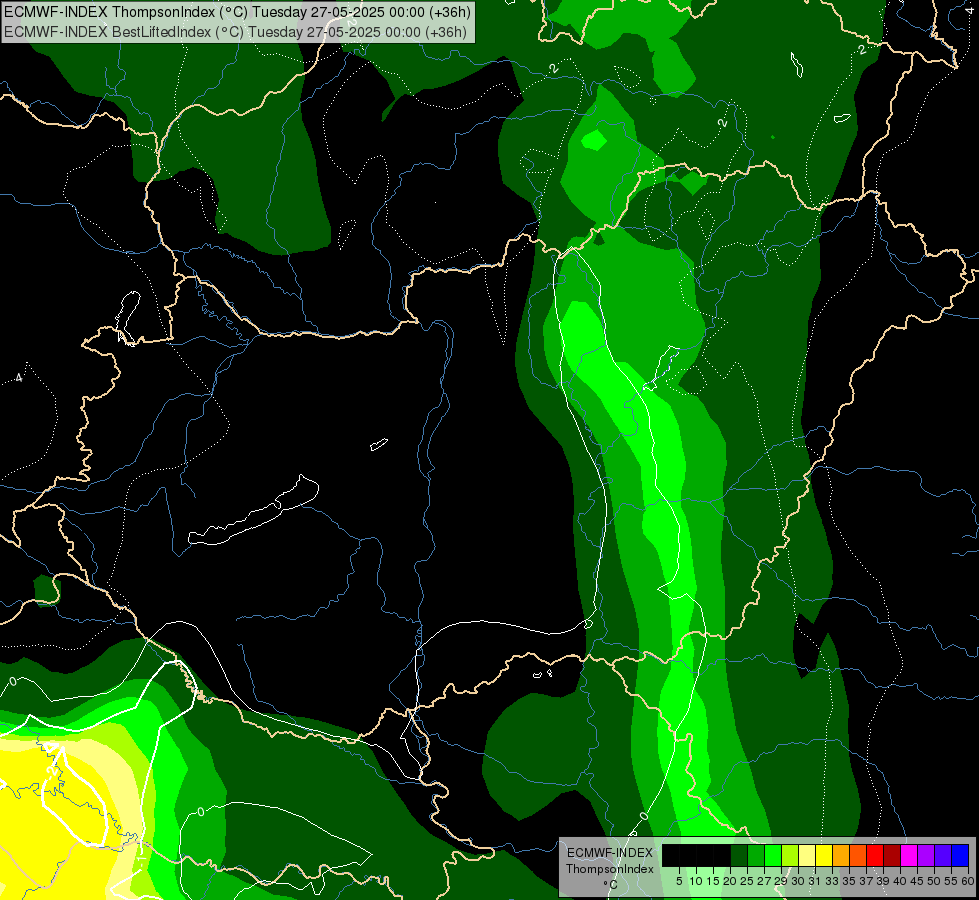Screen dimensions: 979x900
Task: Click the legend tick label 29
Action: (781, 881)
